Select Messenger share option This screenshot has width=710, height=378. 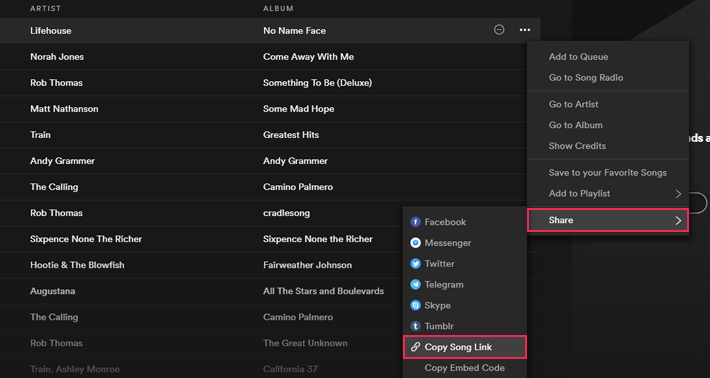448,243
